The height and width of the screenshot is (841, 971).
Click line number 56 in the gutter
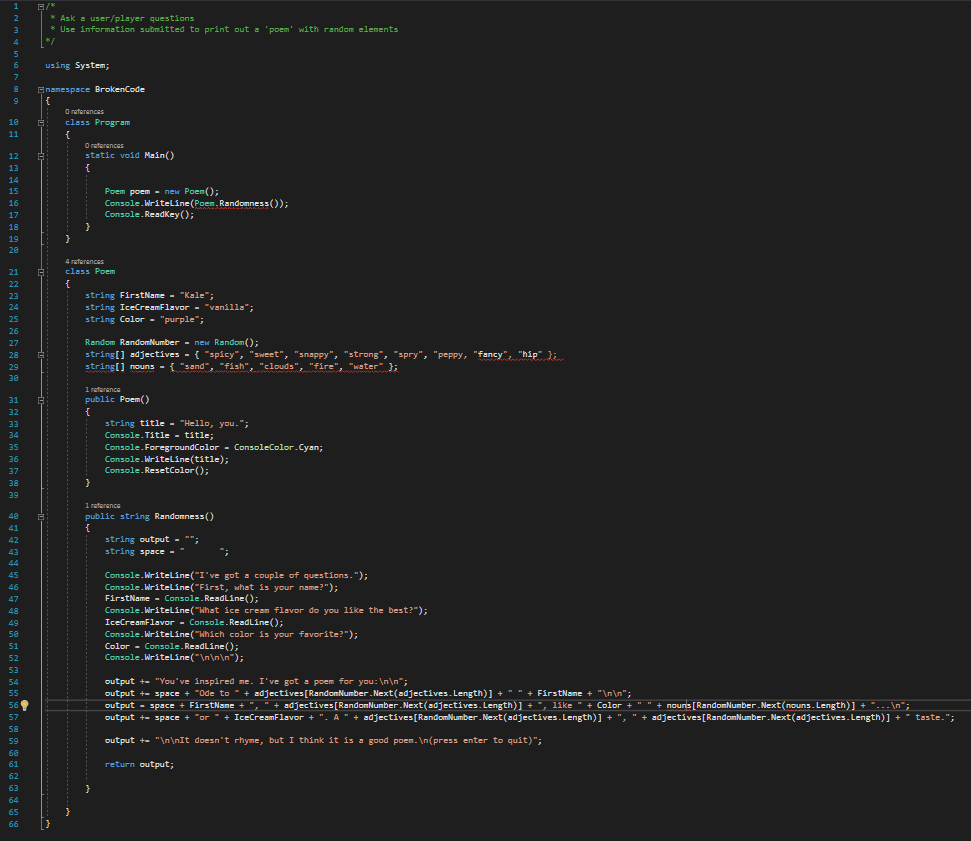point(14,705)
